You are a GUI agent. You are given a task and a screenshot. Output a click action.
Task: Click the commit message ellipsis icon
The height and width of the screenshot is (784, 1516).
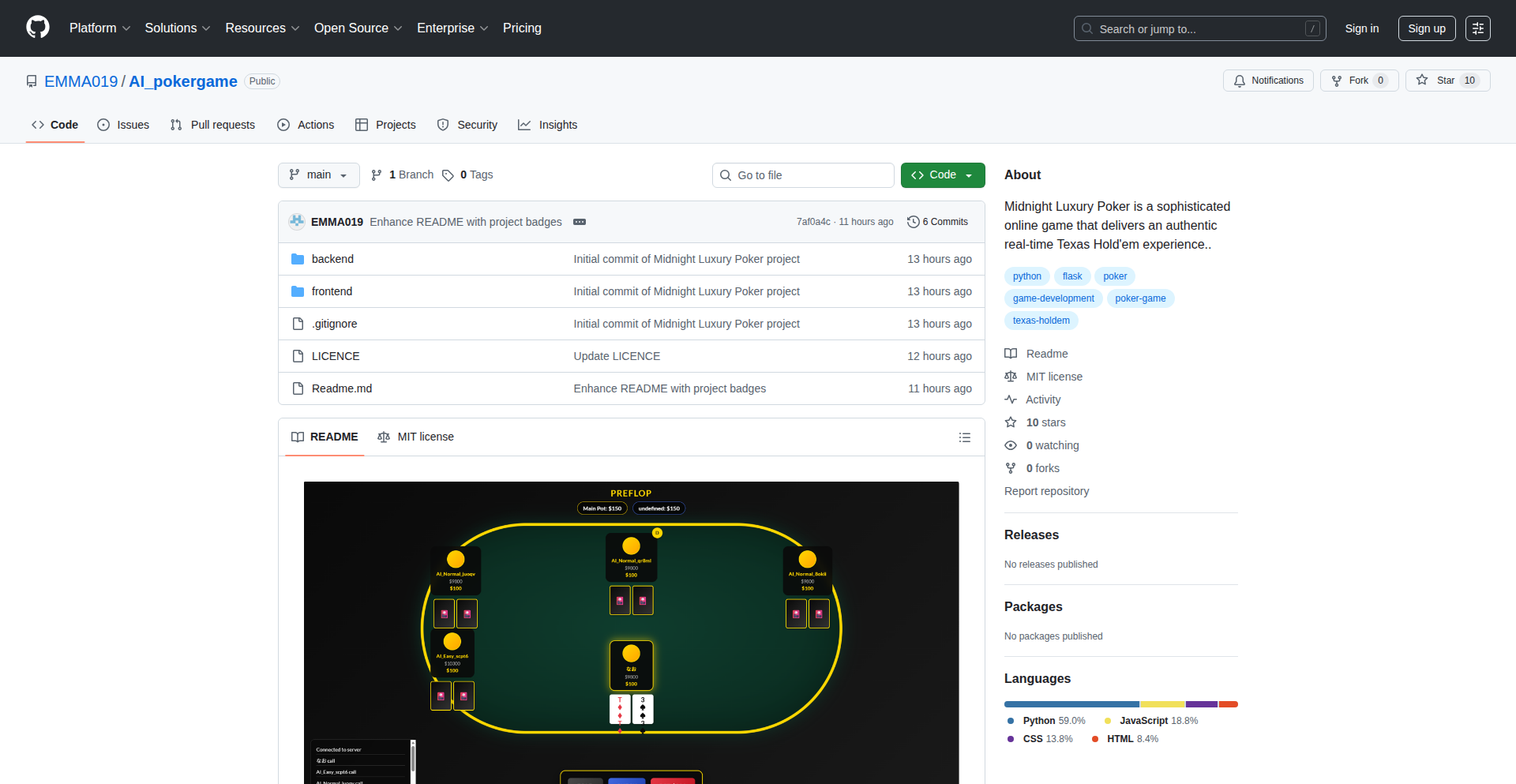580,222
